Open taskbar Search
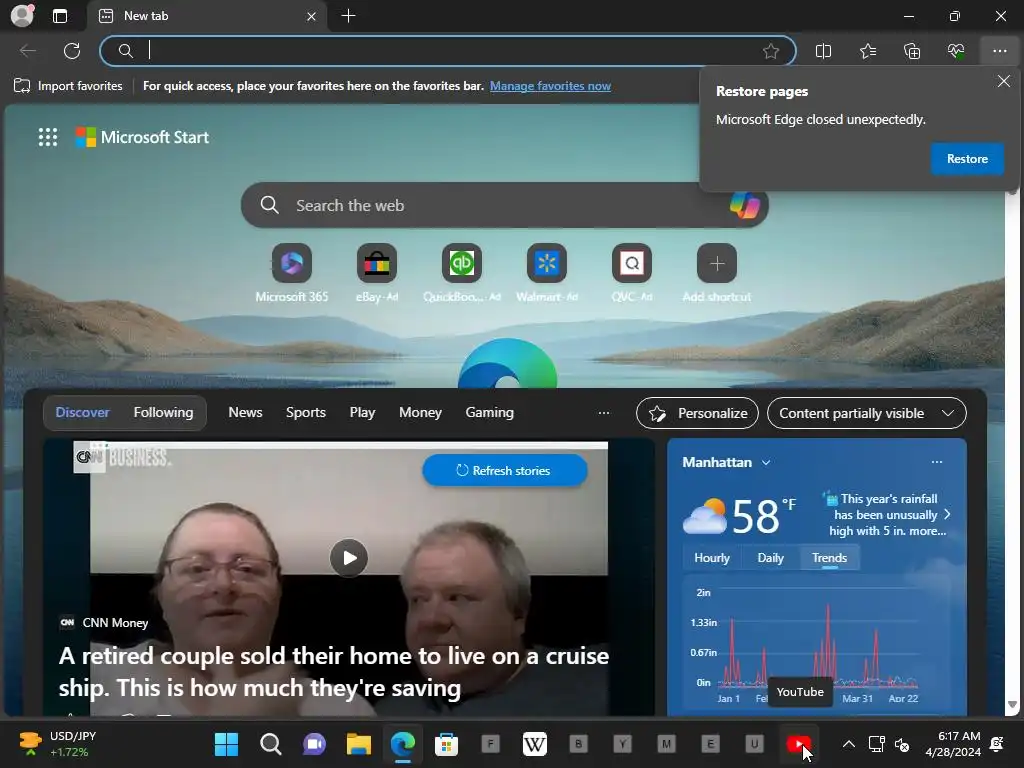Screen dimensions: 1024x768 [270, 744]
